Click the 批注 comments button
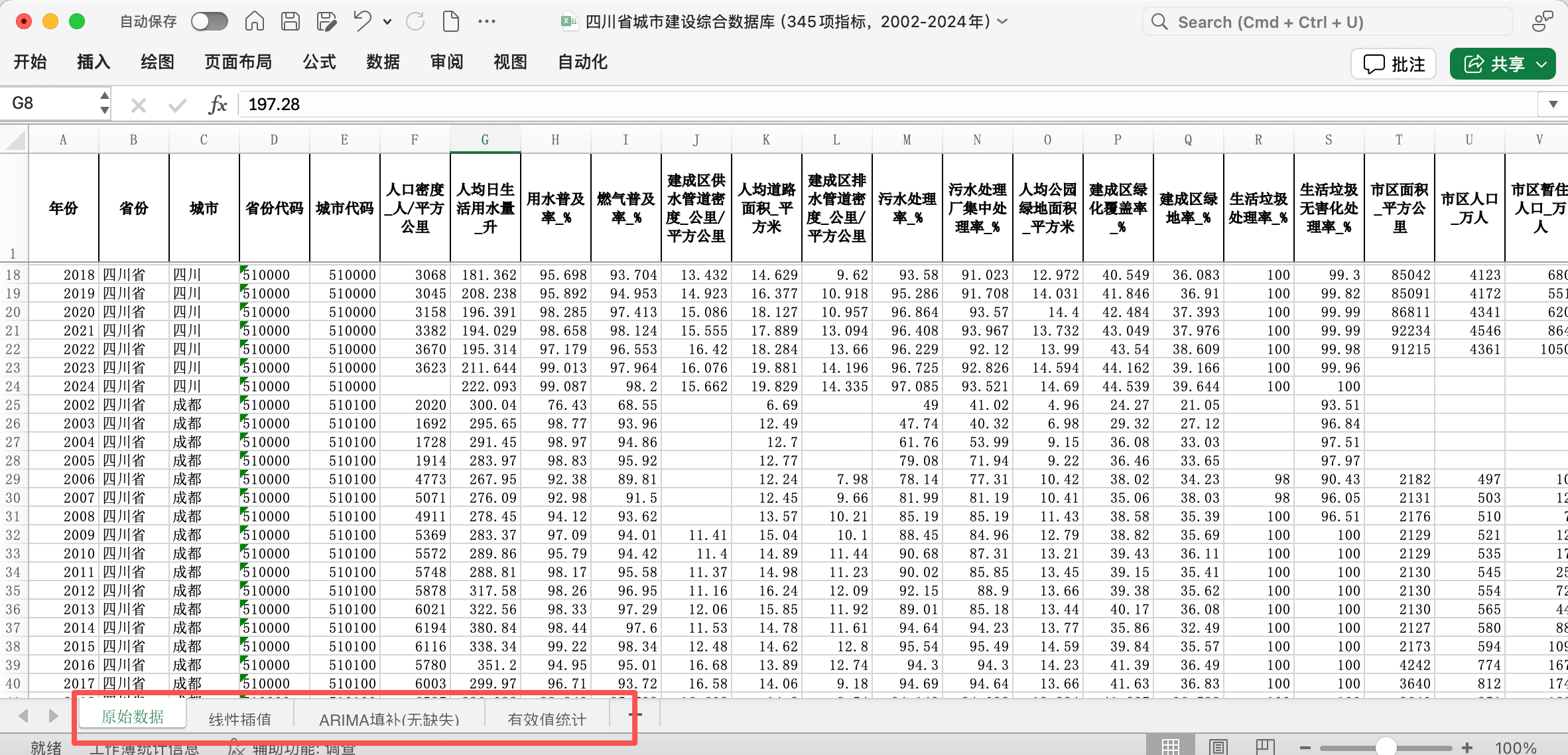 1394,64
